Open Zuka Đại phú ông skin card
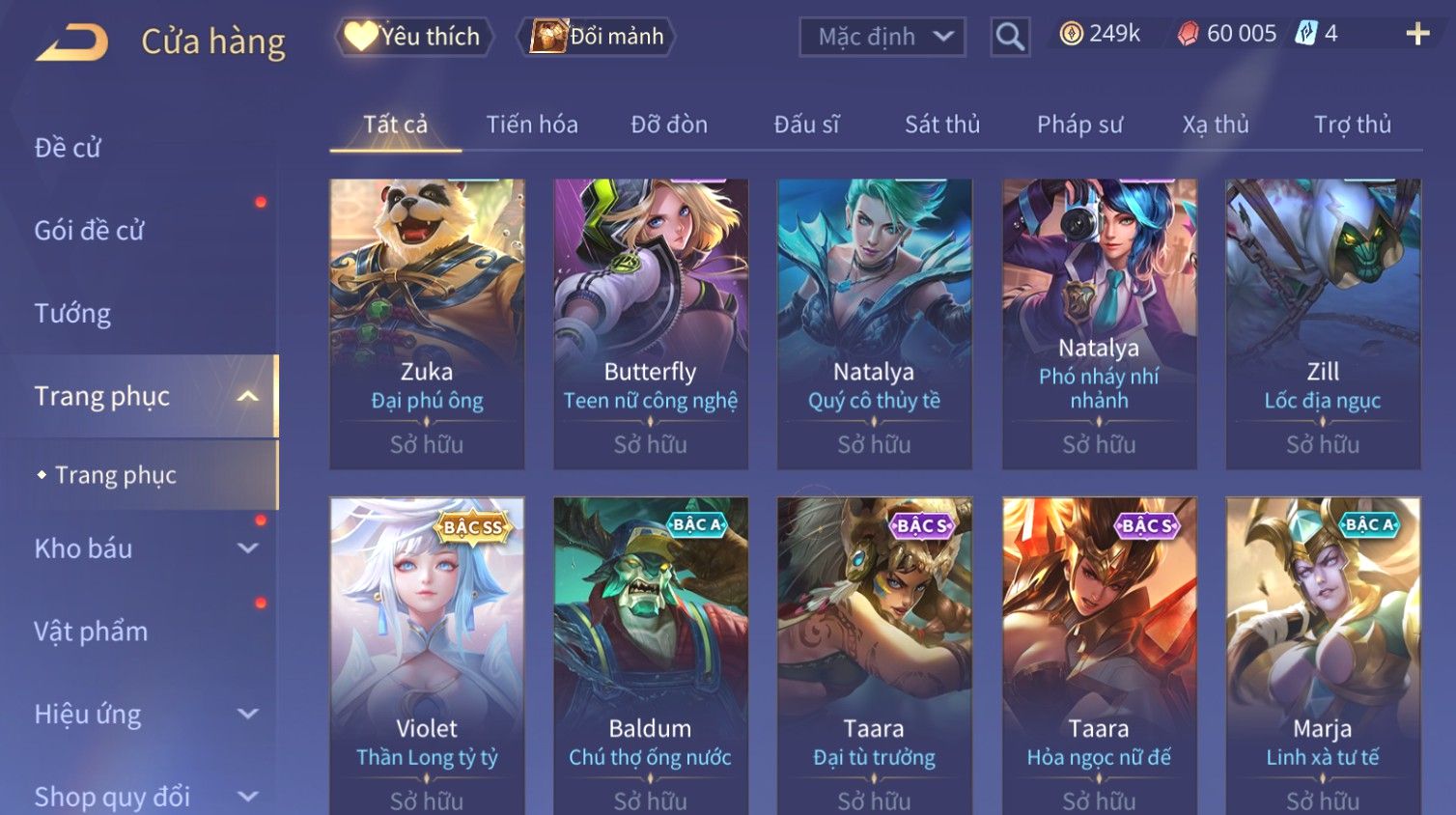 [427, 323]
